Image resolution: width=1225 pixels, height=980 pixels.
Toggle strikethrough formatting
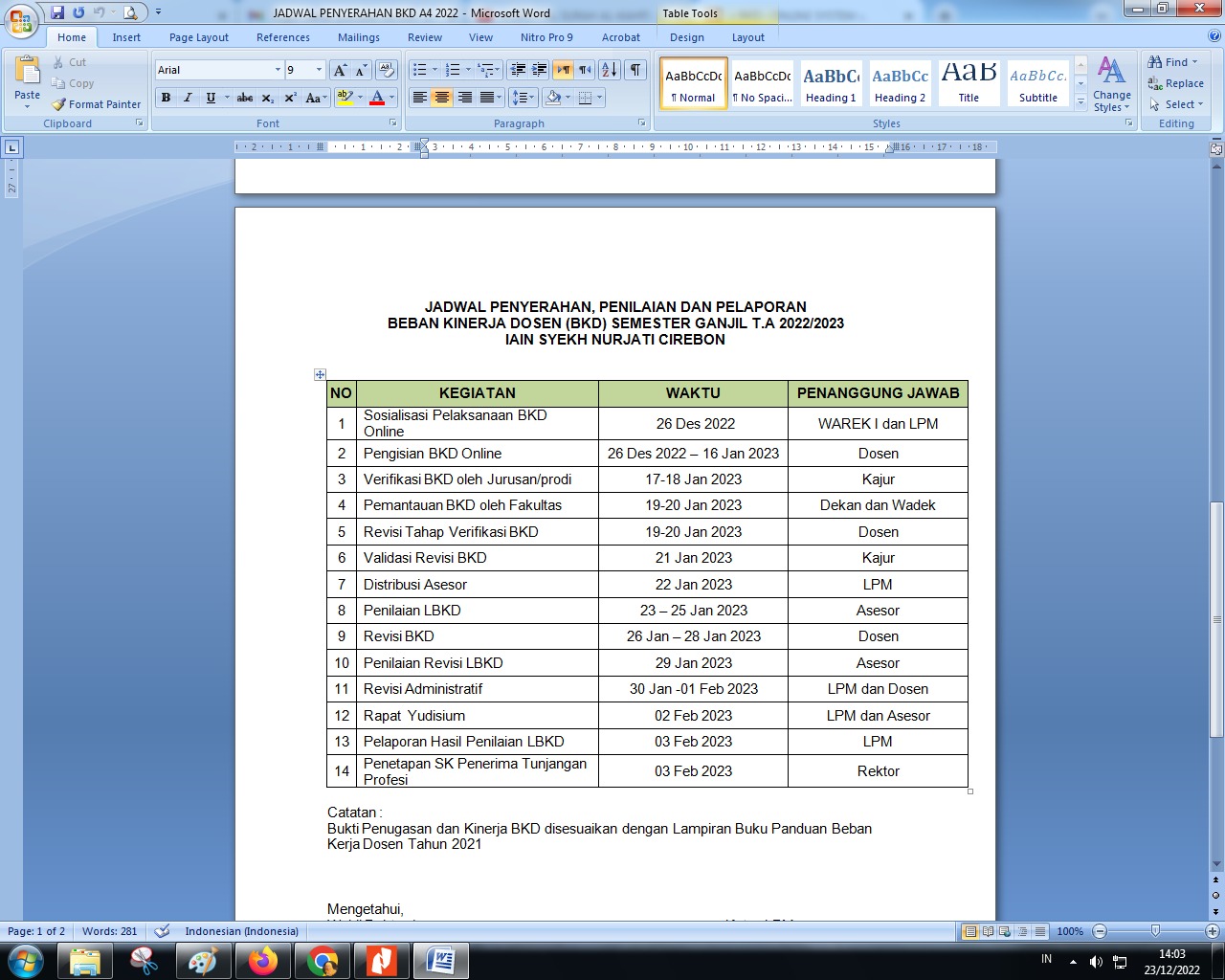245,98
